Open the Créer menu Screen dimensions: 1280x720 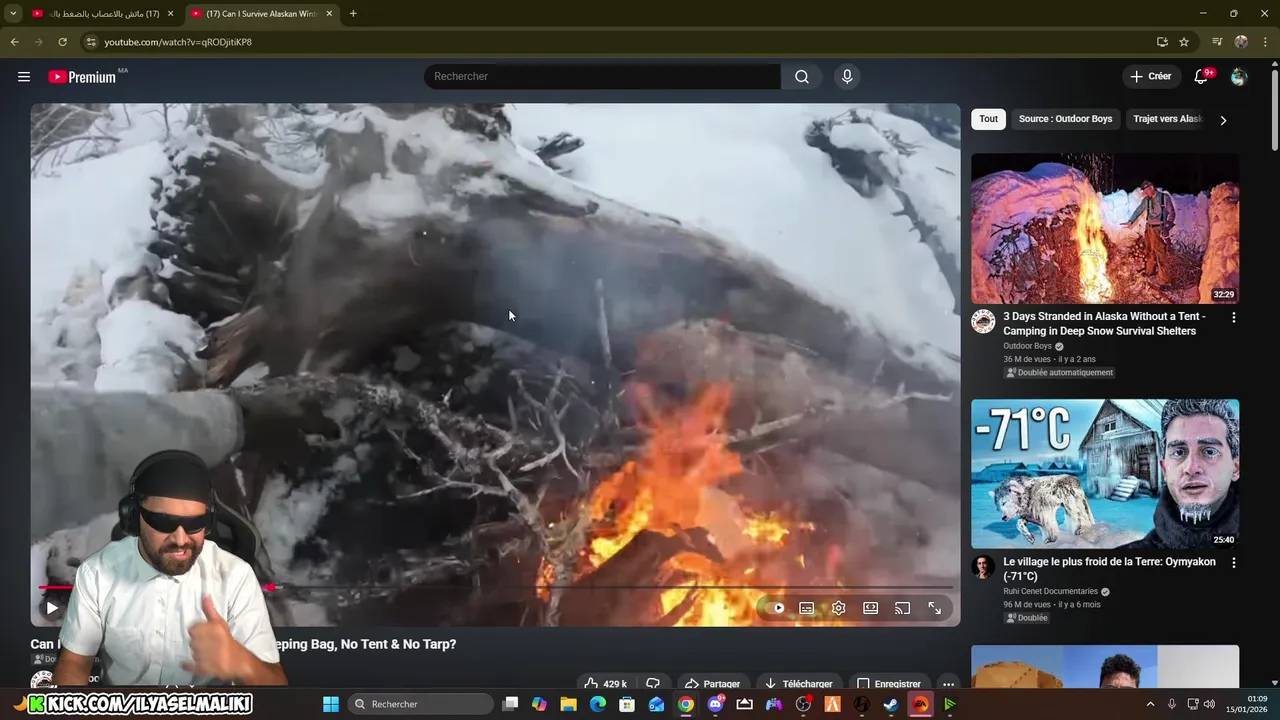(1150, 76)
